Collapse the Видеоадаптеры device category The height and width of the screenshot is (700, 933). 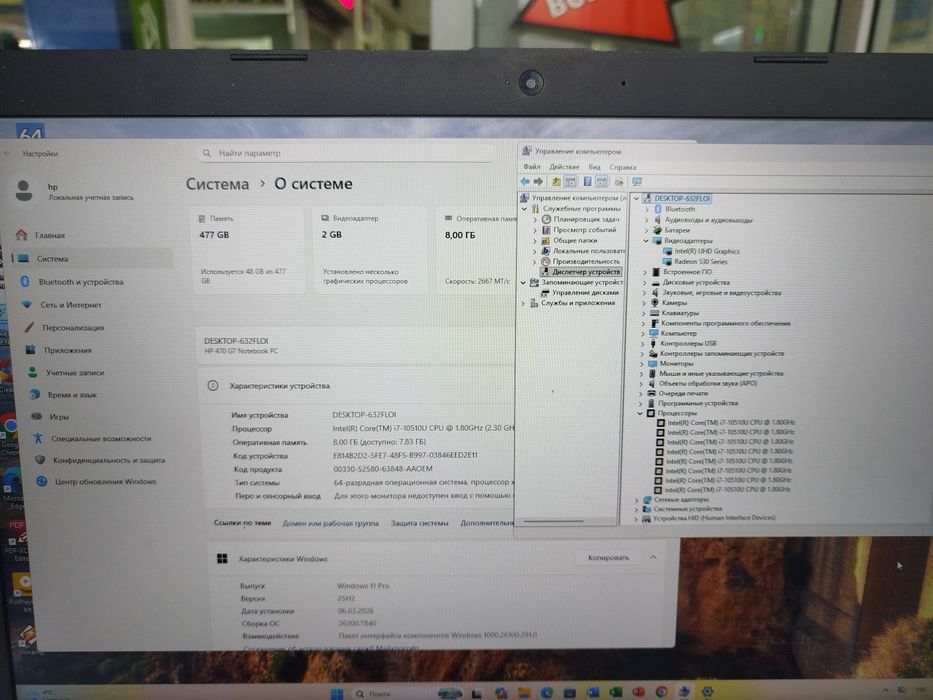pos(646,240)
